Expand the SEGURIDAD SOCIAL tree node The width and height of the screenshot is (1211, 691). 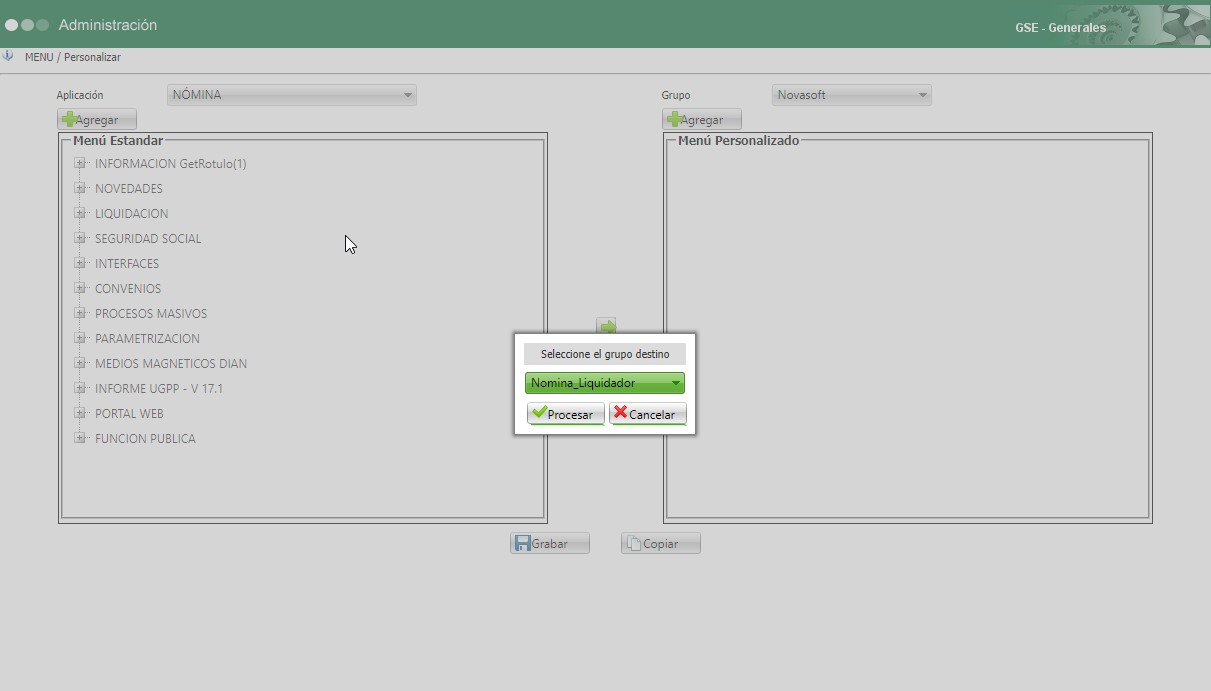coord(80,238)
